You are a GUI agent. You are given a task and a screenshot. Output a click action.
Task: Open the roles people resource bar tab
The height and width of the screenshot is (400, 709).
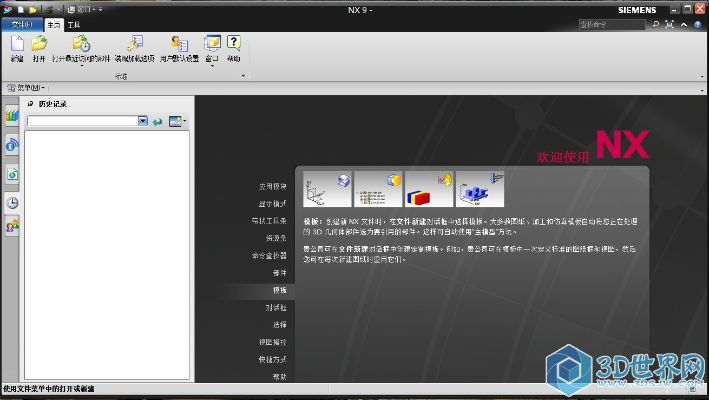coord(12,225)
